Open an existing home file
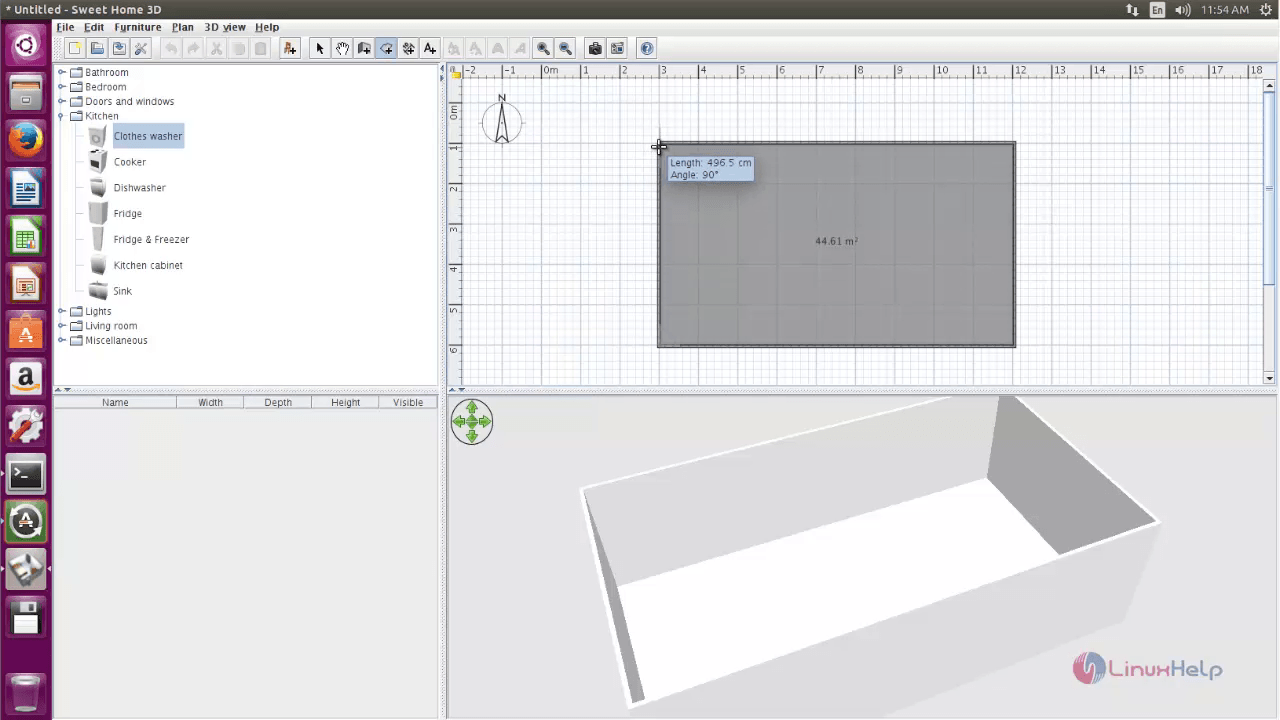This screenshot has width=1280, height=720. tap(97, 48)
